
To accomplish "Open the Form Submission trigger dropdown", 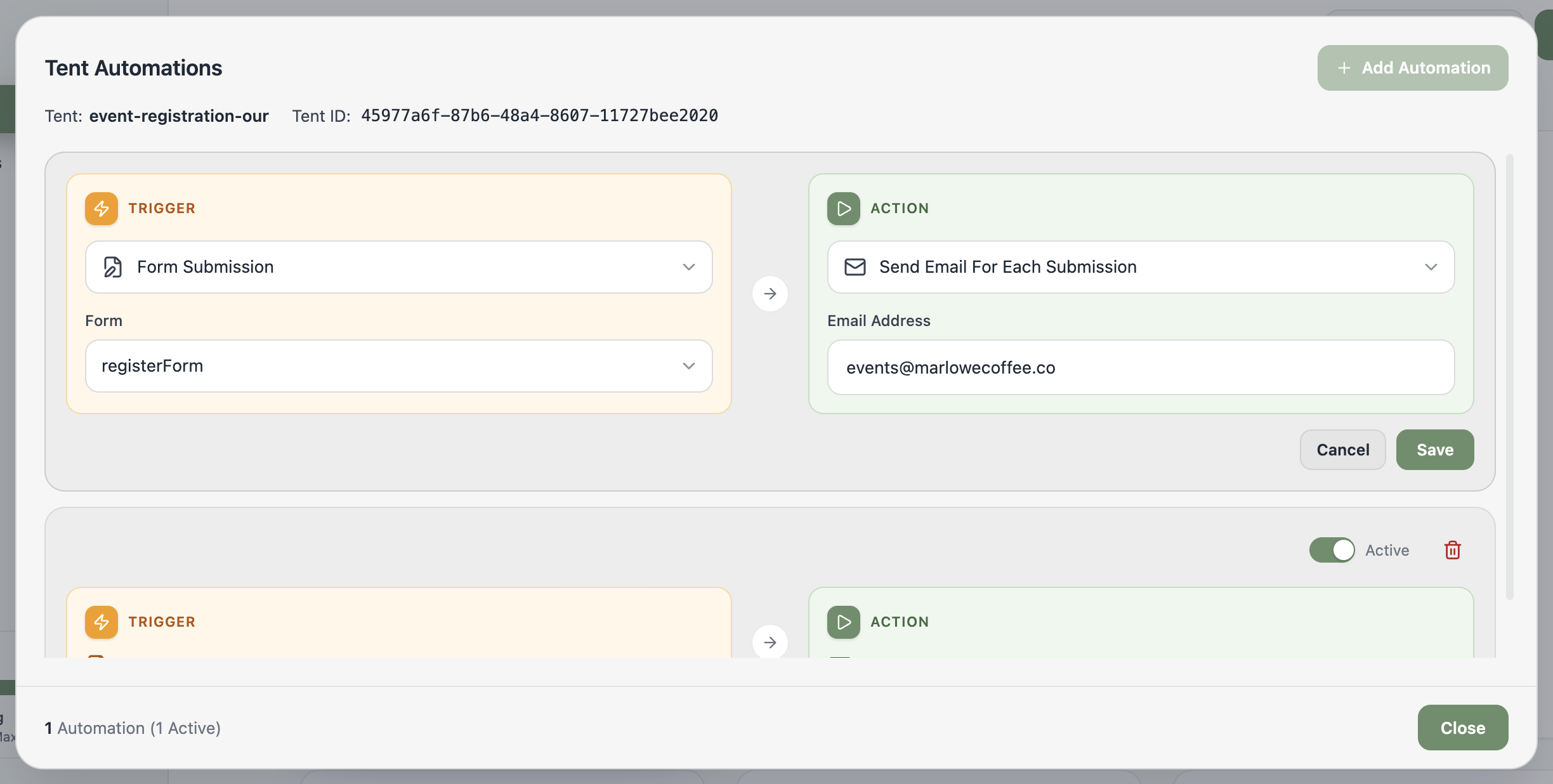I will pos(399,267).
